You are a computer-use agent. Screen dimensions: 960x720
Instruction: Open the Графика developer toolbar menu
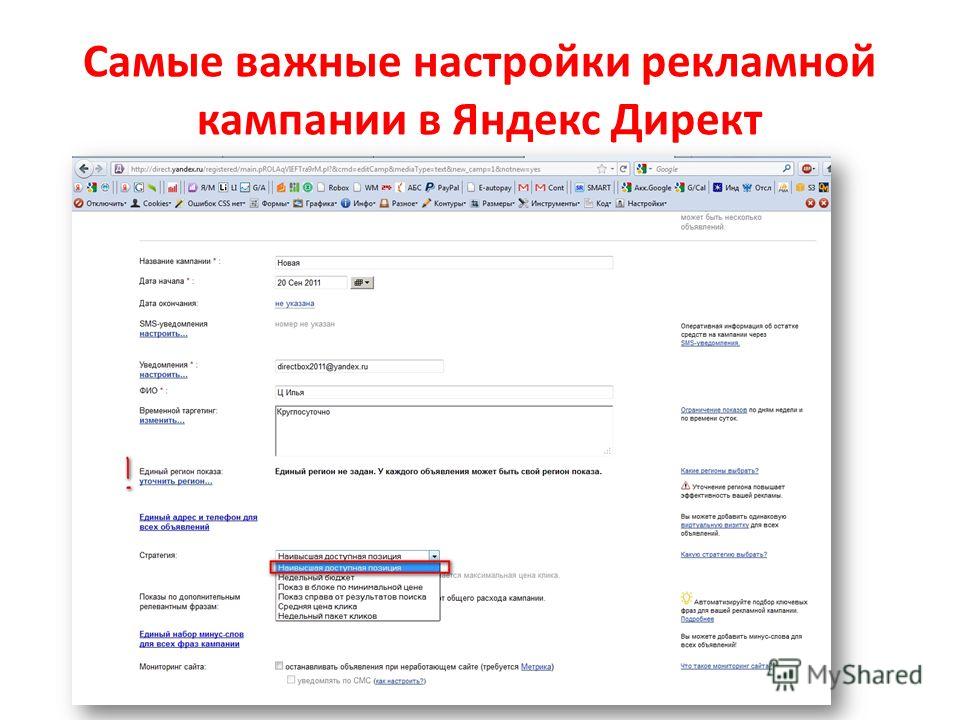coord(315,203)
